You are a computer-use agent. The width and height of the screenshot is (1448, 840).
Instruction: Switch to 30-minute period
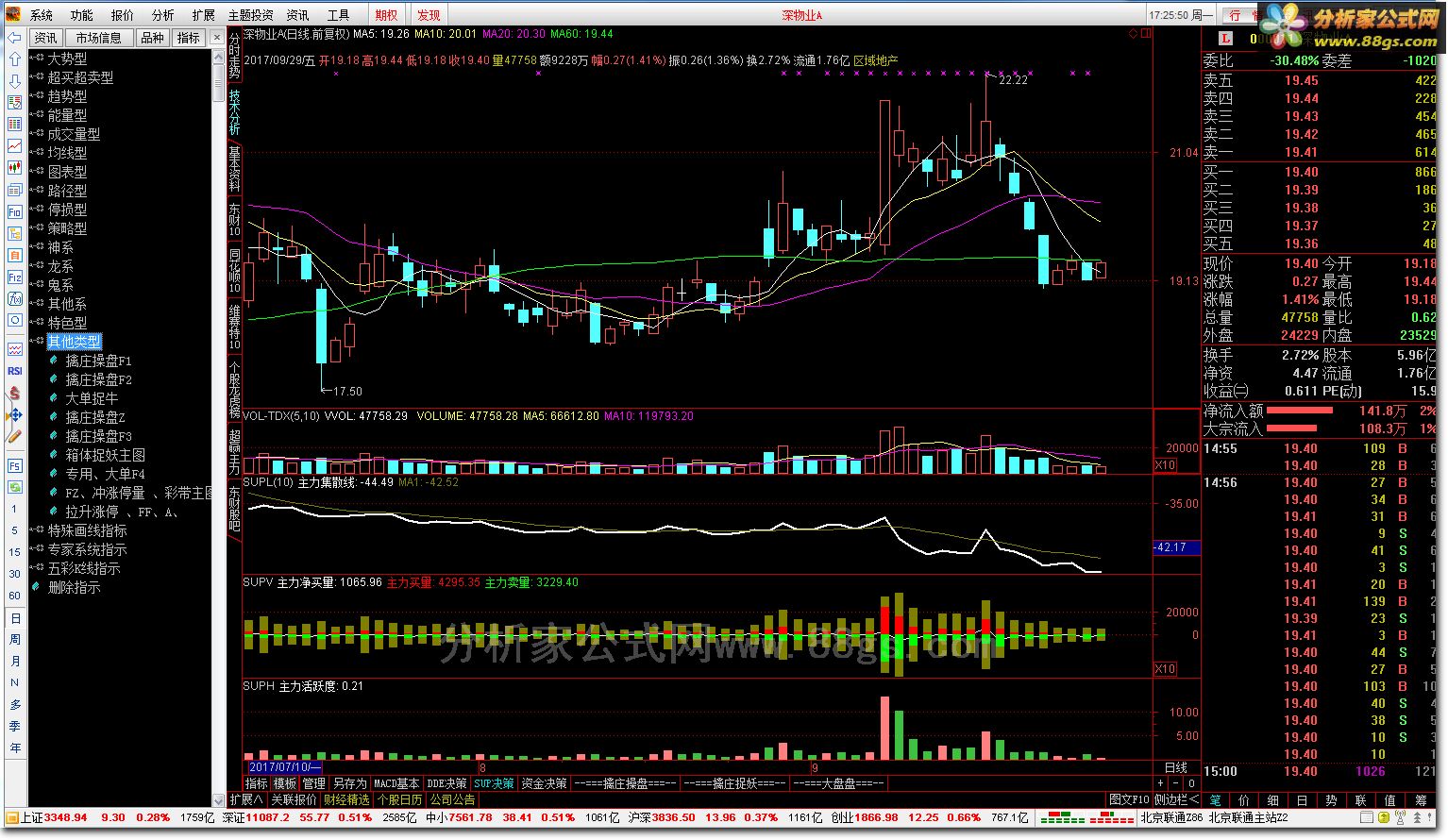(14, 574)
